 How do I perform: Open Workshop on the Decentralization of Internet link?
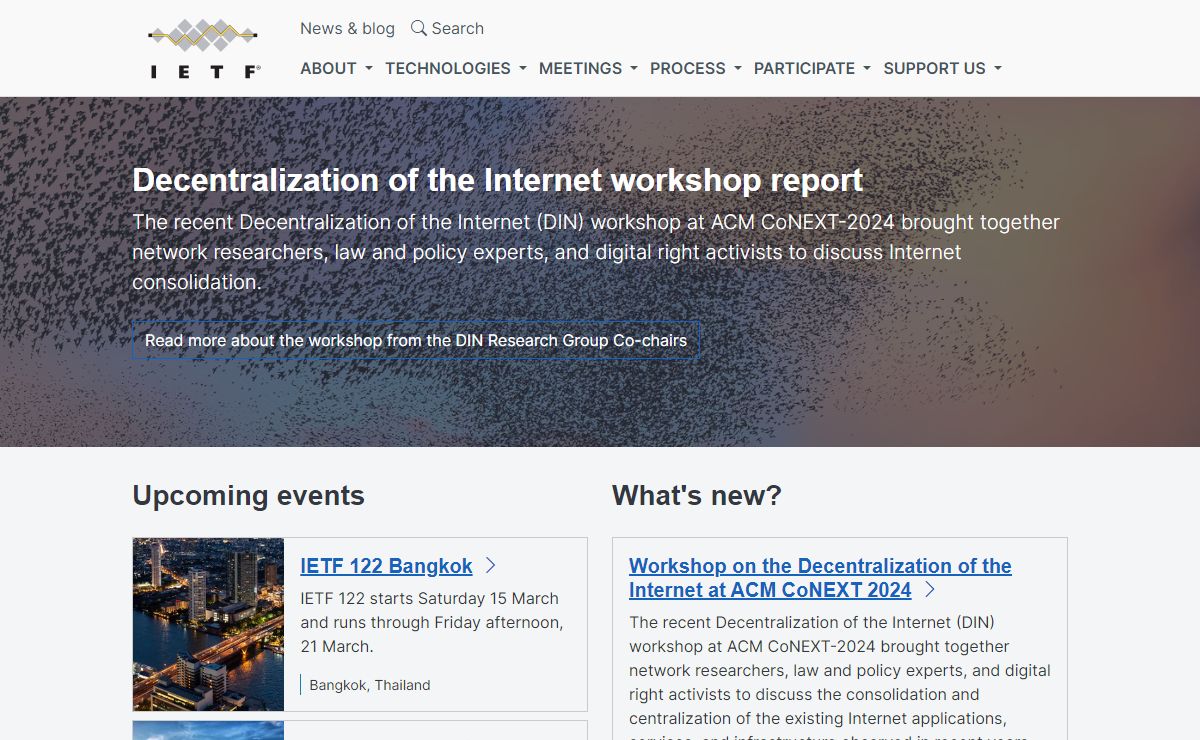pyautogui.click(x=820, y=578)
